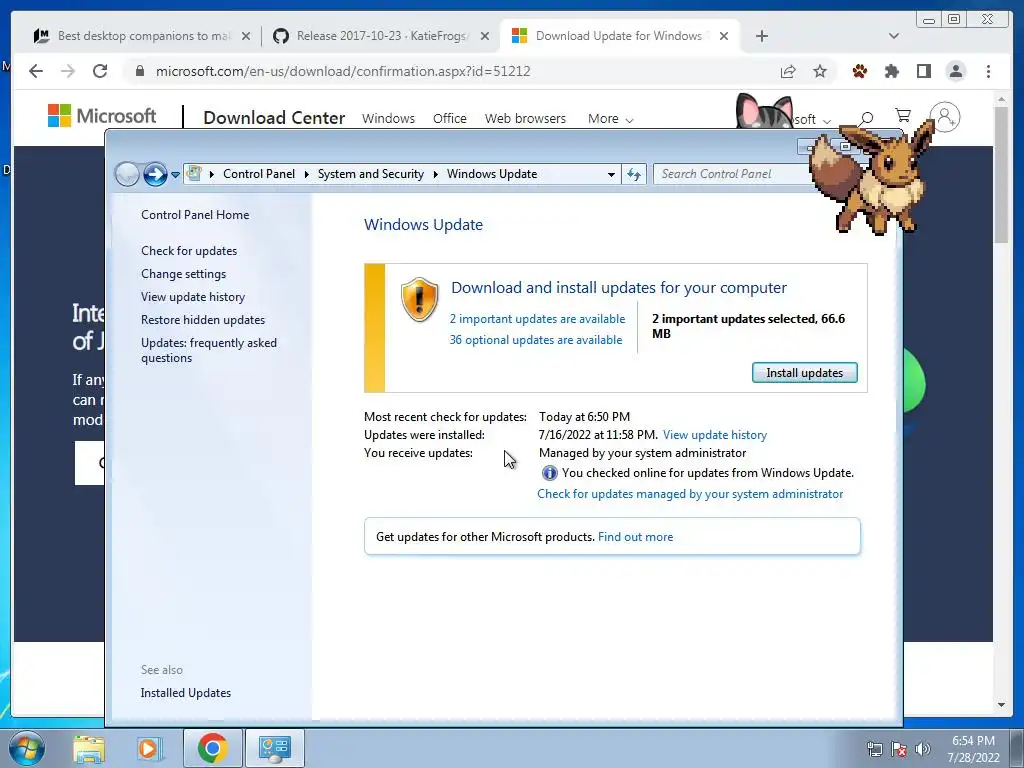The width and height of the screenshot is (1024, 768).
Task: Open 36 optional updates are available
Action: (x=536, y=340)
